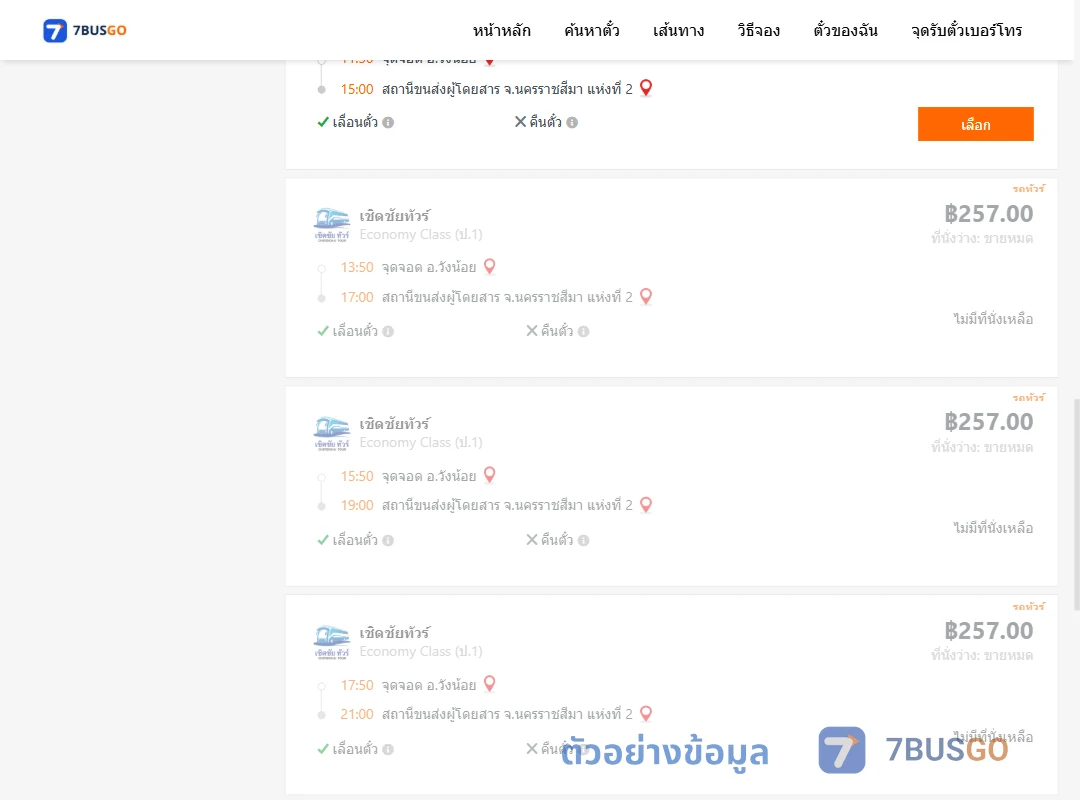Image resolution: width=1080 pixels, height=800 pixels.
Task: Click เชิดชัยทัวร์ operator name in 15:50 card
Action: [x=395, y=424]
